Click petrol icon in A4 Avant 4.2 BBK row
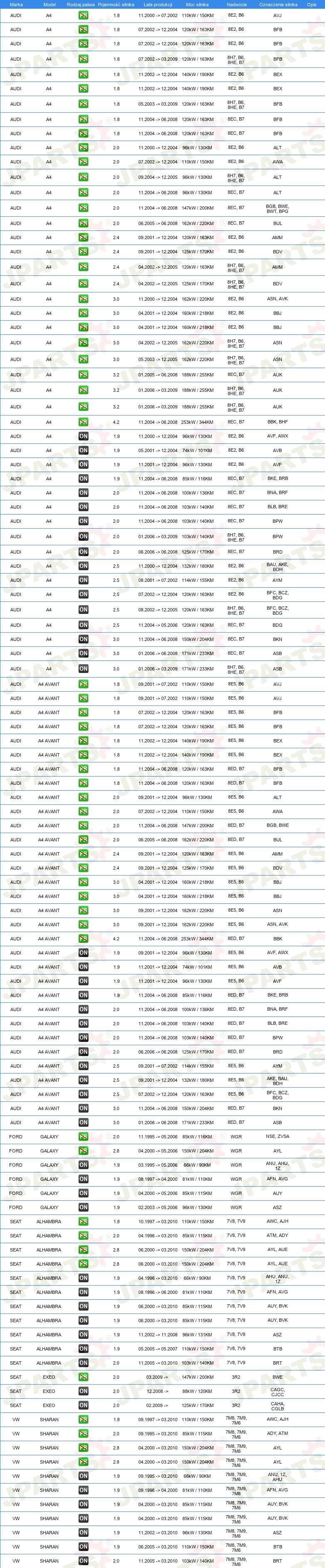The image size is (325, 1568). [x=84, y=939]
